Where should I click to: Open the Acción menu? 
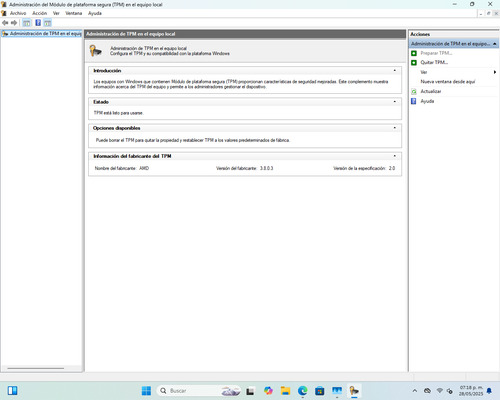[x=40, y=13]
